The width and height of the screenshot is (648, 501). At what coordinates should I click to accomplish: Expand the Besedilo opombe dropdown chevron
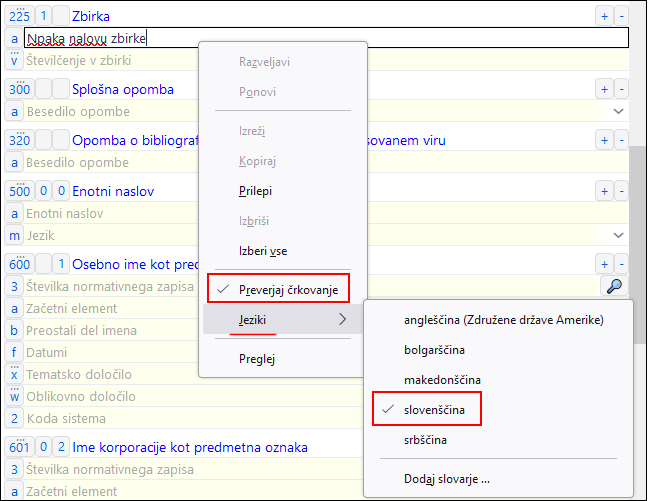617,112
